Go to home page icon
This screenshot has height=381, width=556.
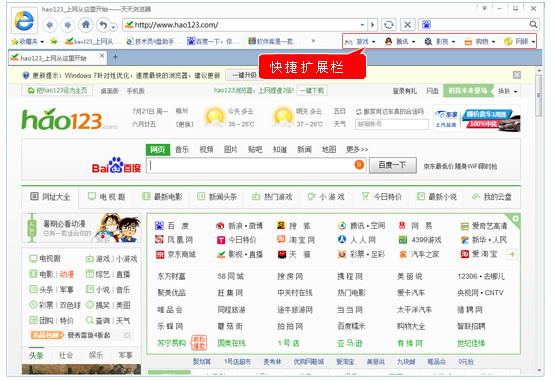pos(85,25)
